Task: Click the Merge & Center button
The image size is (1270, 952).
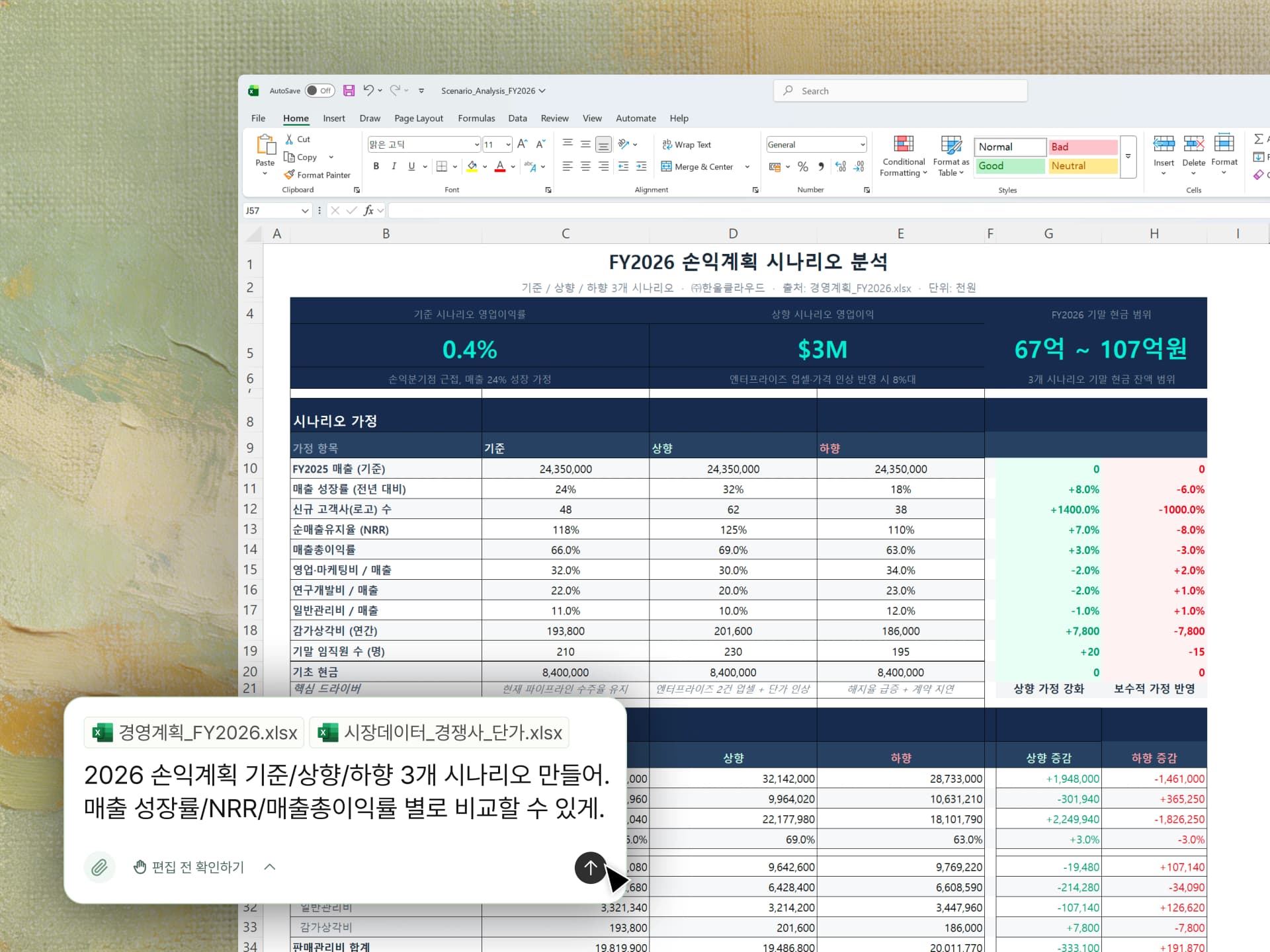Action: click(x=698, y=167)
